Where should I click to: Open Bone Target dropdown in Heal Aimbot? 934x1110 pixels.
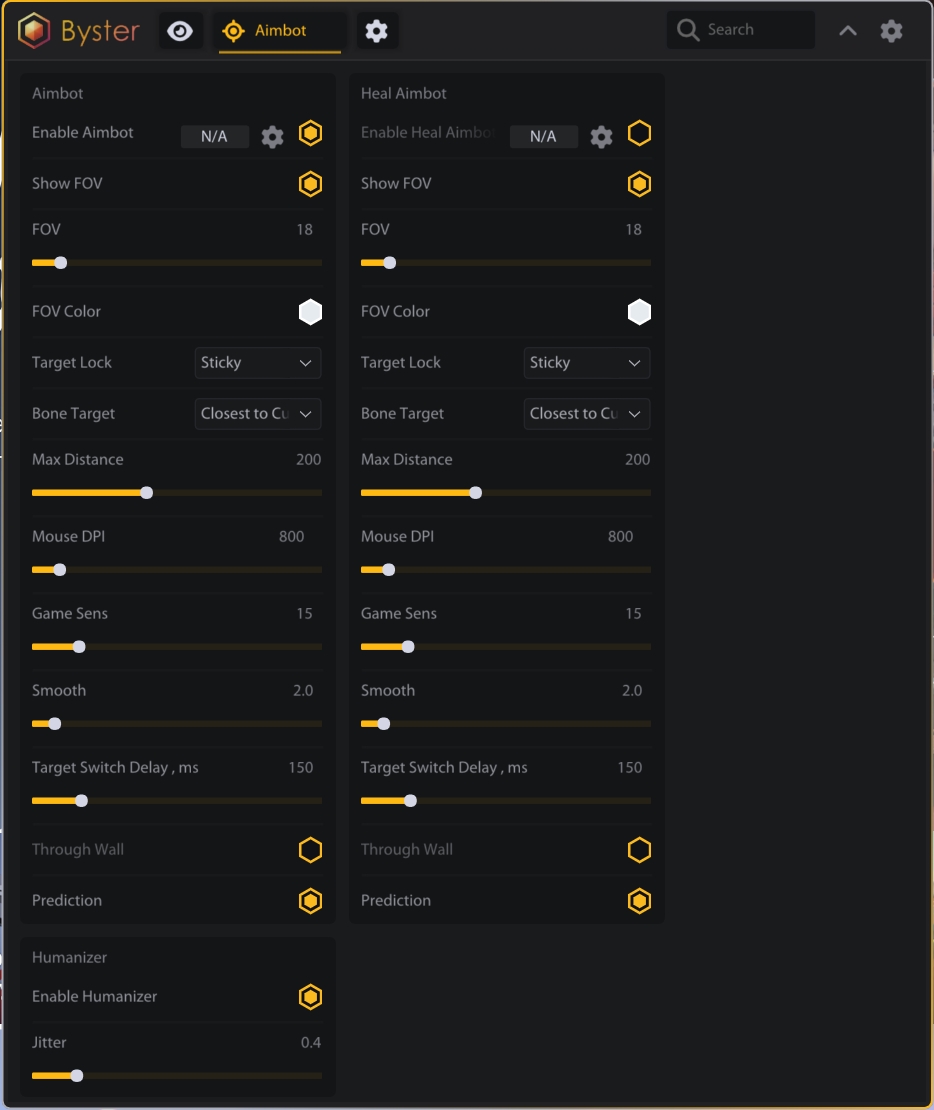click(587, 414)
